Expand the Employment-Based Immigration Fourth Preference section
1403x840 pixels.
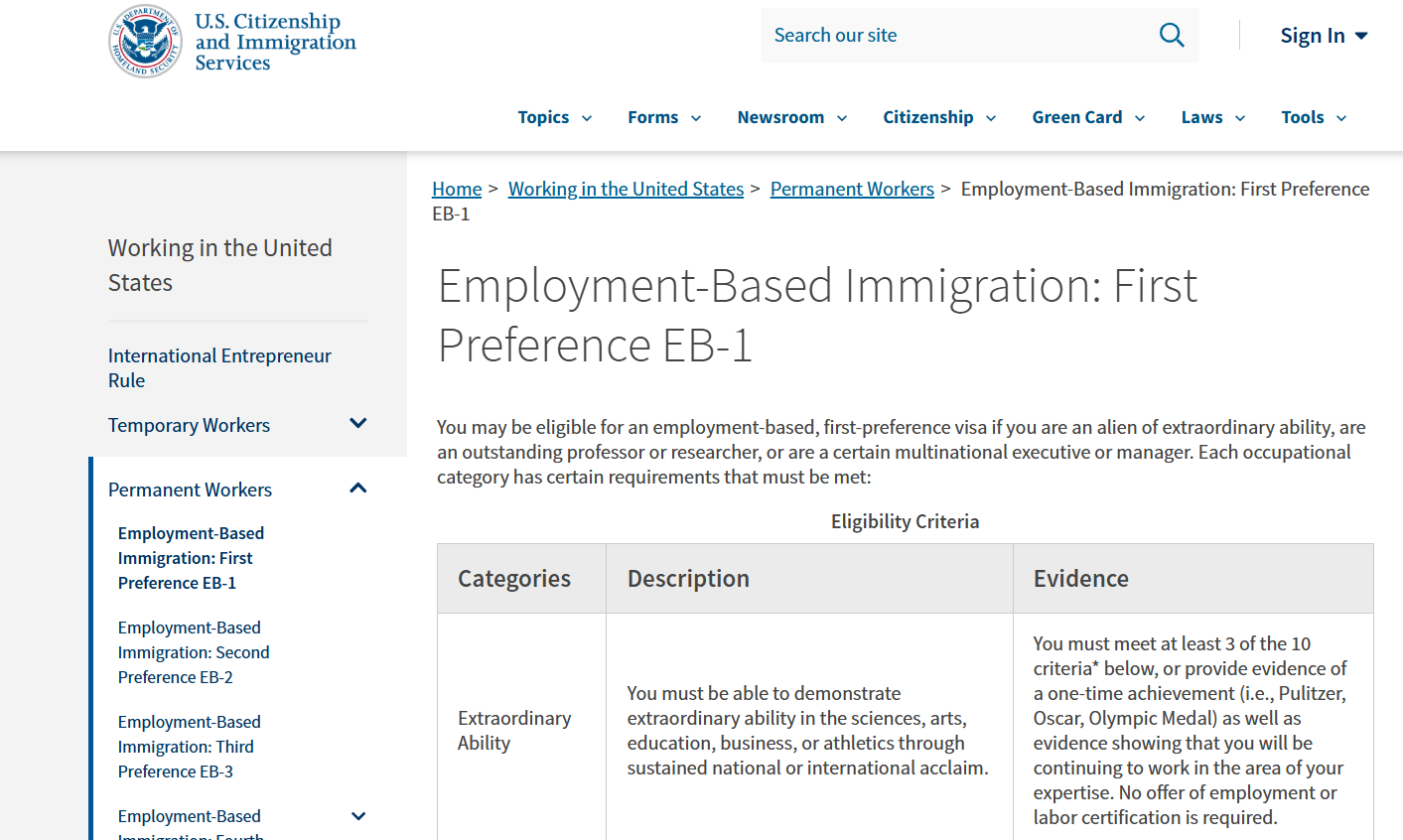point(358,815)
